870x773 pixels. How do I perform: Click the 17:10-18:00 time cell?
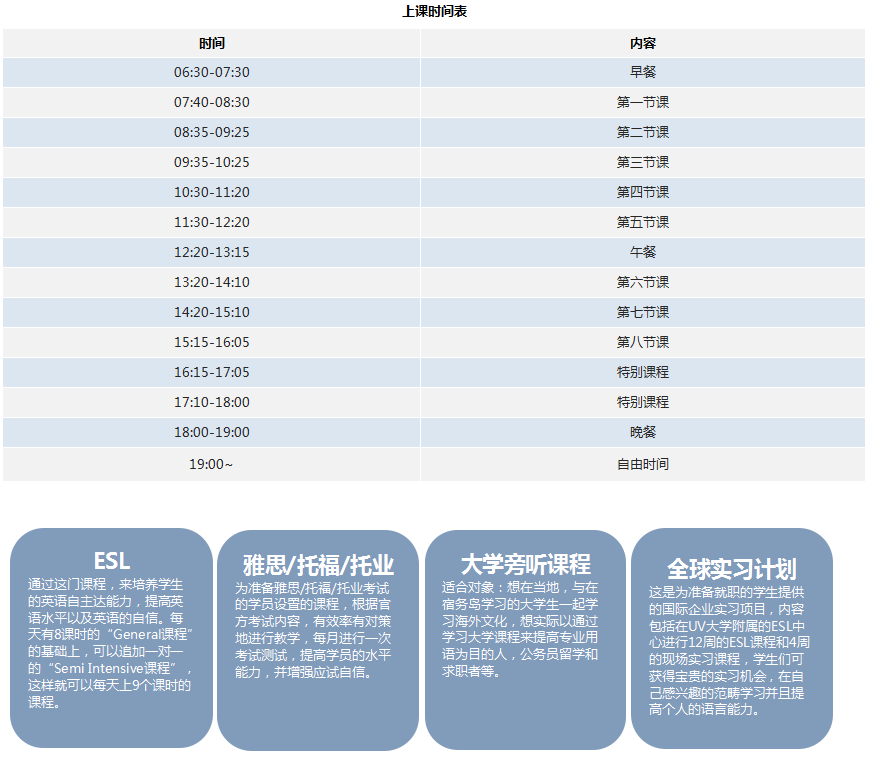click(x=211, y=402)
